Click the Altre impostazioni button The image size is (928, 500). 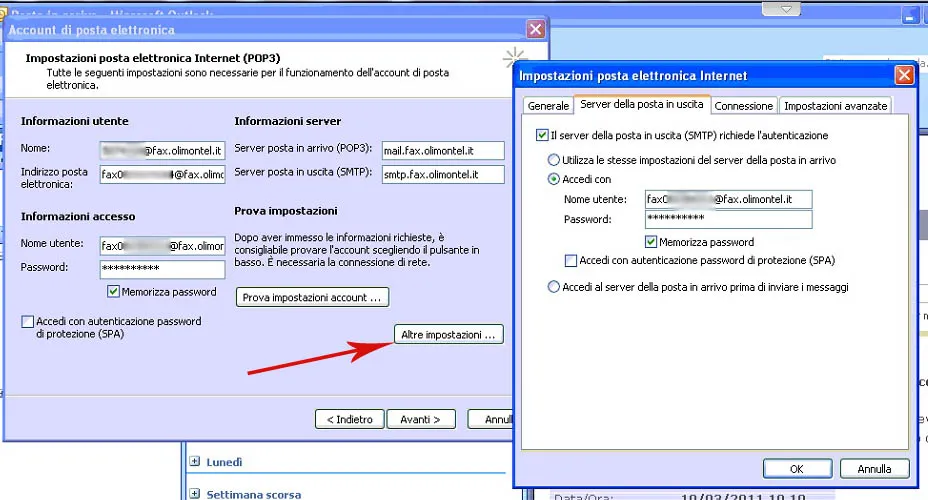tap(447, 335)
